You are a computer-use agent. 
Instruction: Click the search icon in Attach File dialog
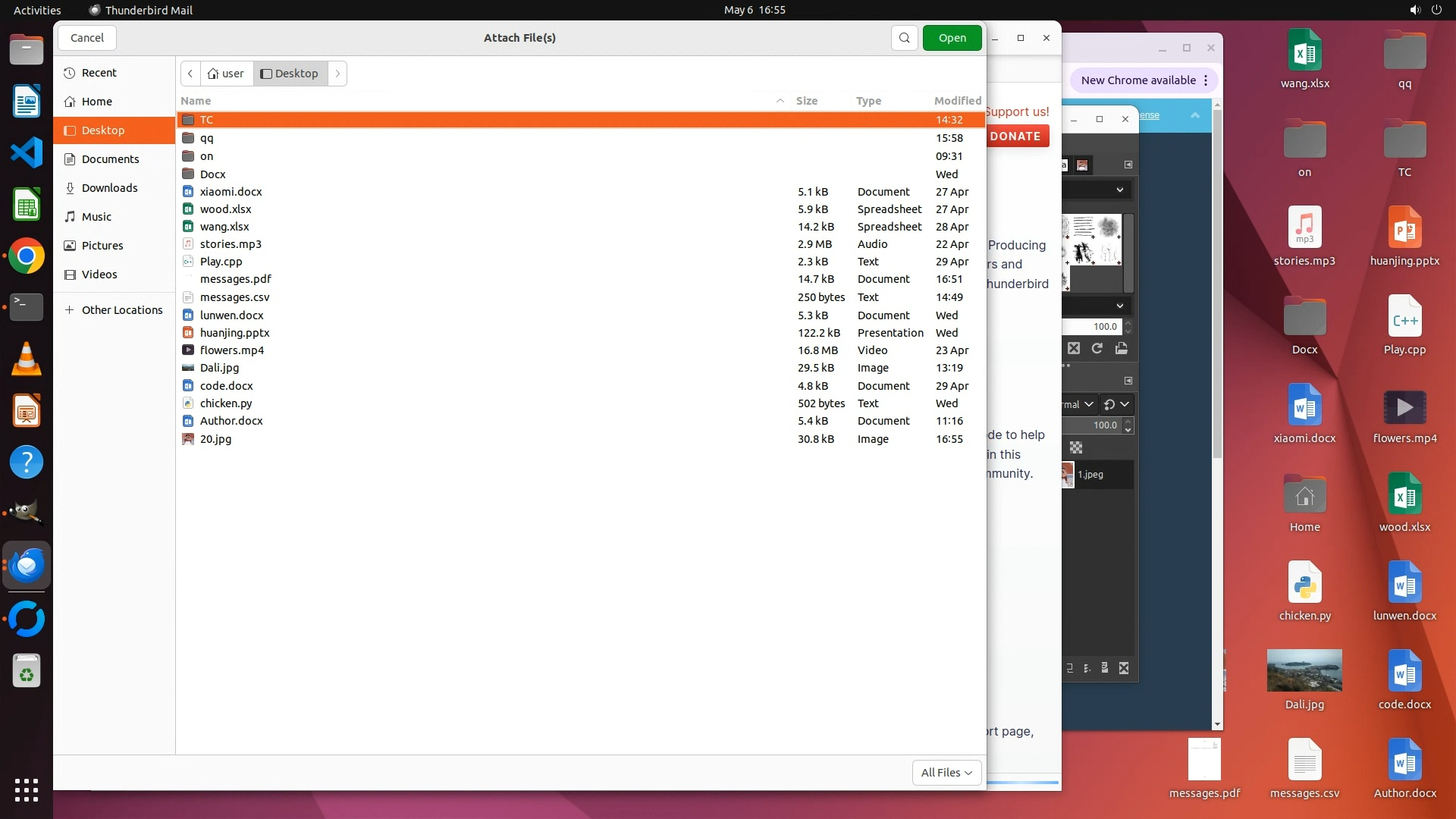pyautogui.click(x=904, y=38)
